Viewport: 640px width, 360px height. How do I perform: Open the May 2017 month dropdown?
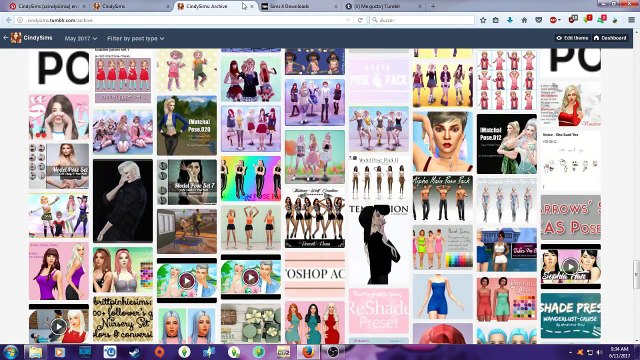click(81, 38)
